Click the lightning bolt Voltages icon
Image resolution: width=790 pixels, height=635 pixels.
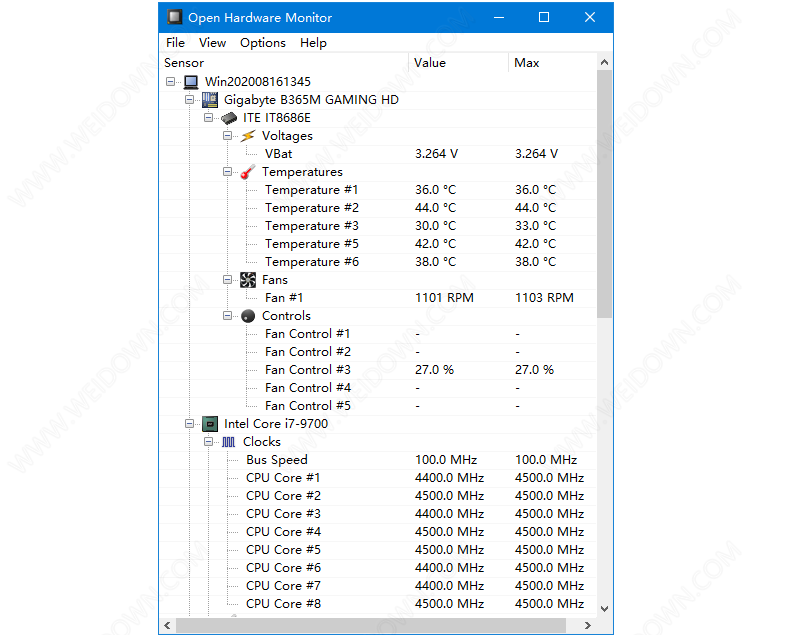point(247,136)
